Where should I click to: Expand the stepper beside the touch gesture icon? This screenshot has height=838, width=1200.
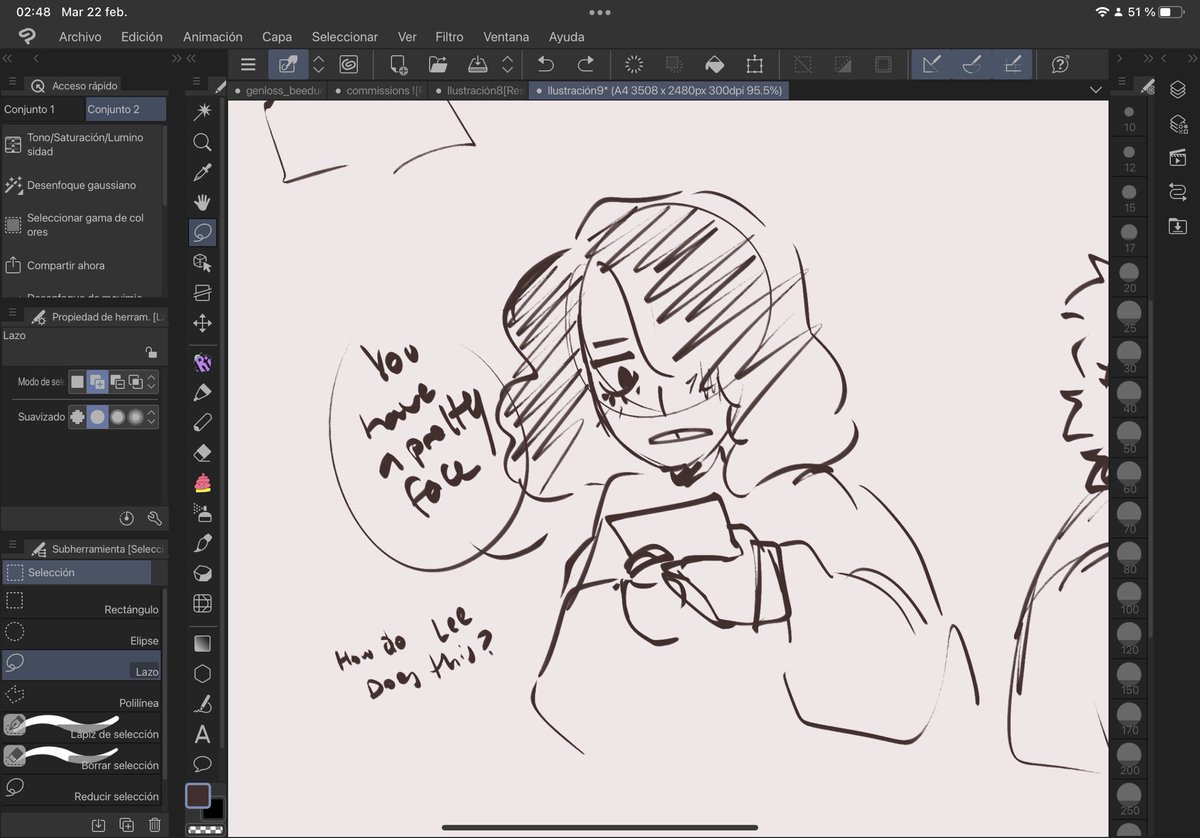pyautogui.click(x=318, y=64)
